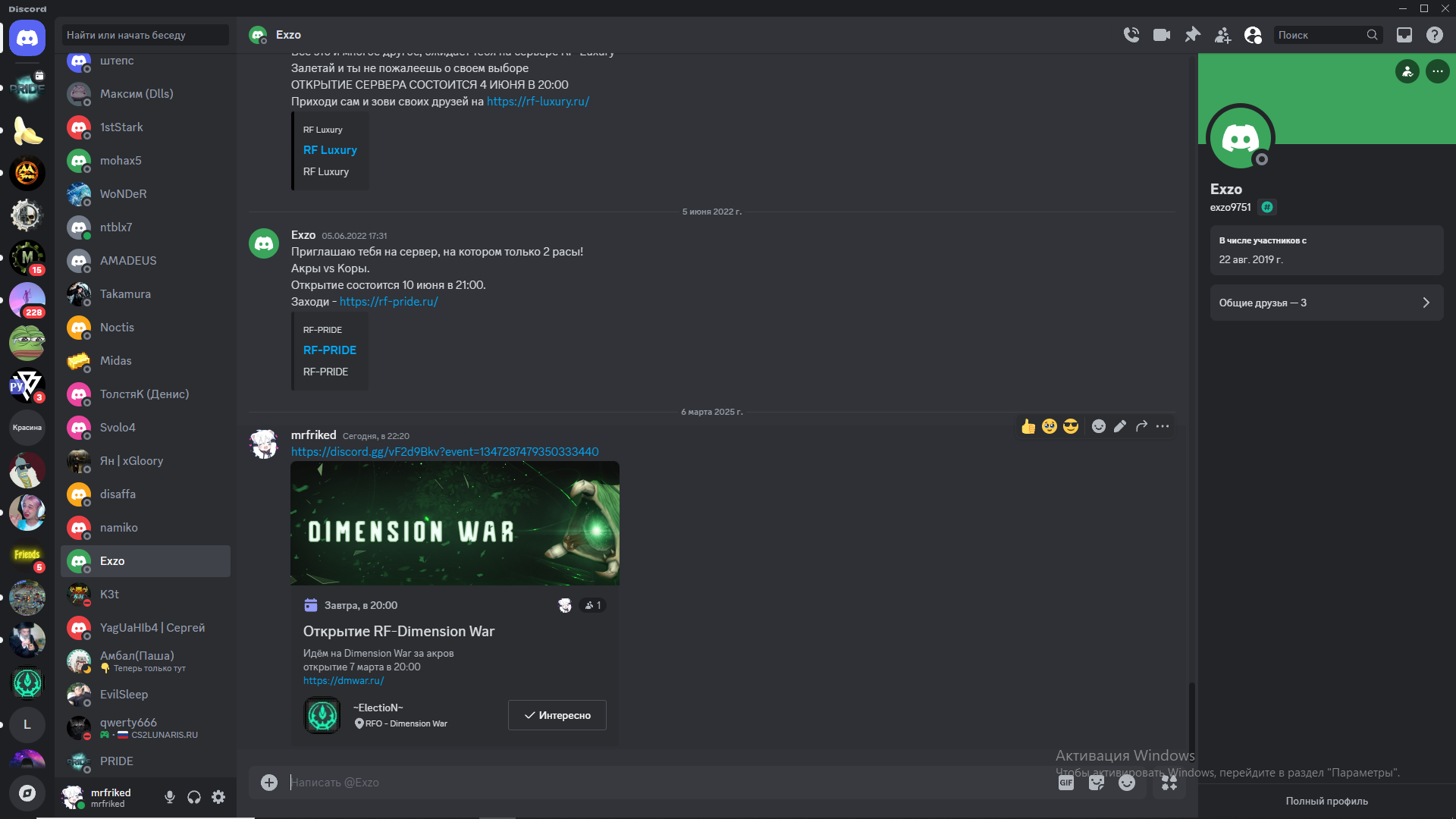The height and width of the screenshot is (819, 1456).
Task: Add friends to the DM
Action: click(1223, 35)
